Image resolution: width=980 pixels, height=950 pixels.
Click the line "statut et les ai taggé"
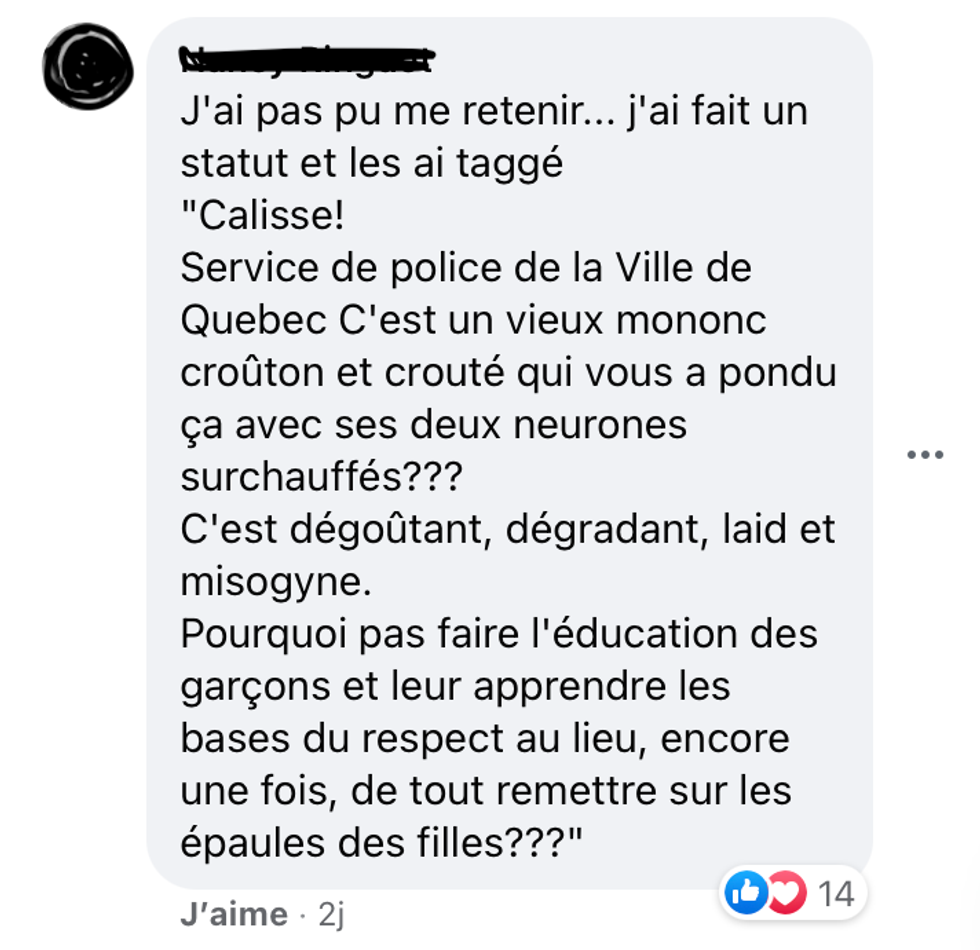pos(372,164)
